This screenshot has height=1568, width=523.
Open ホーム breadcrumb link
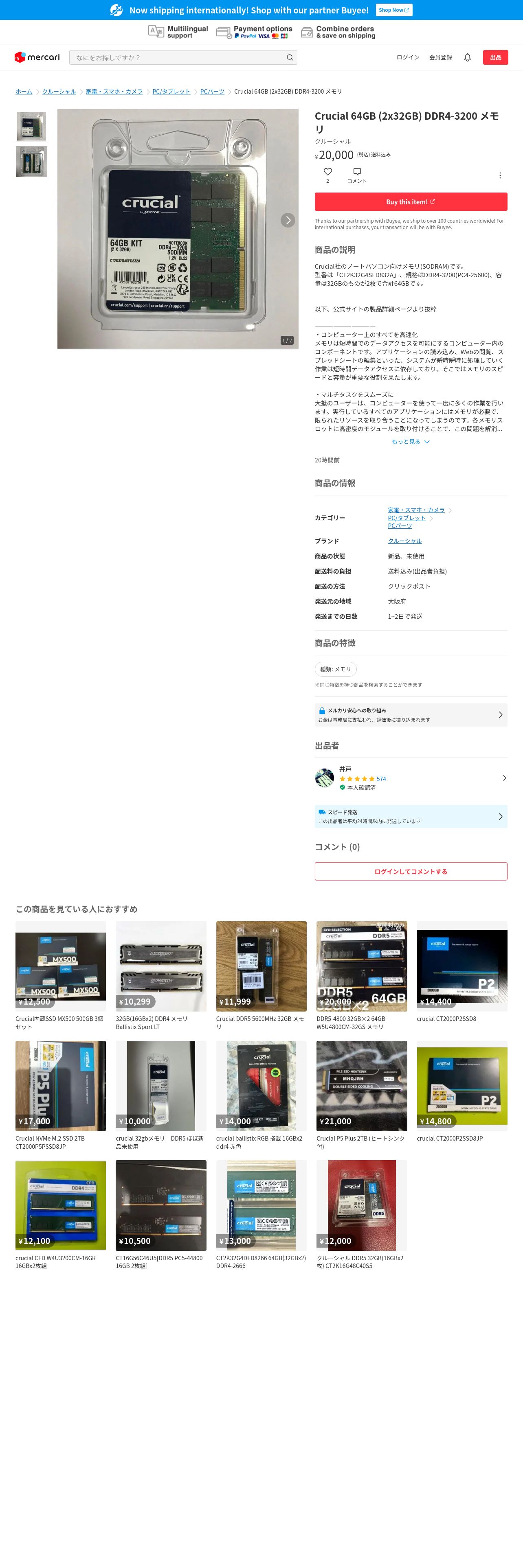pos(24,91)
